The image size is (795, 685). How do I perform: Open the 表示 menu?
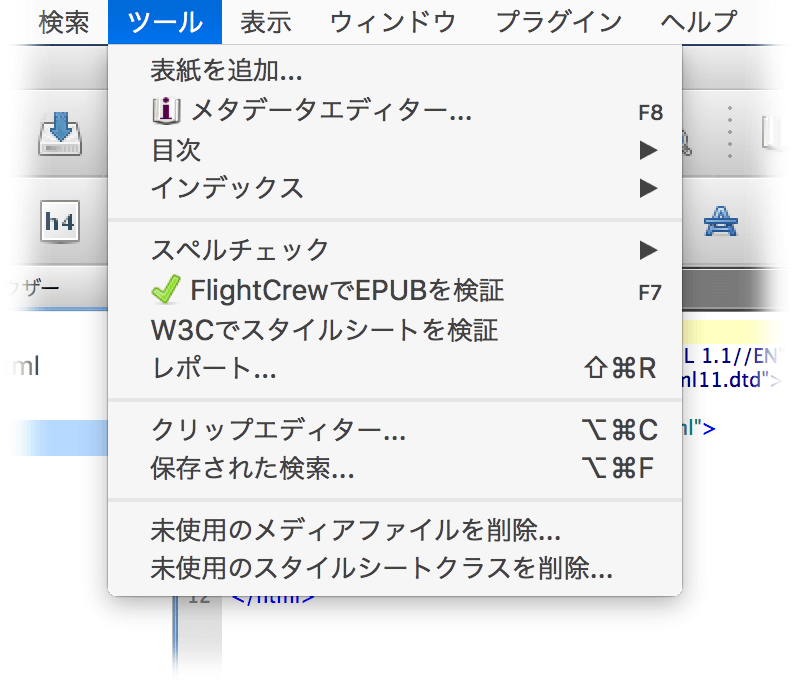266,22
